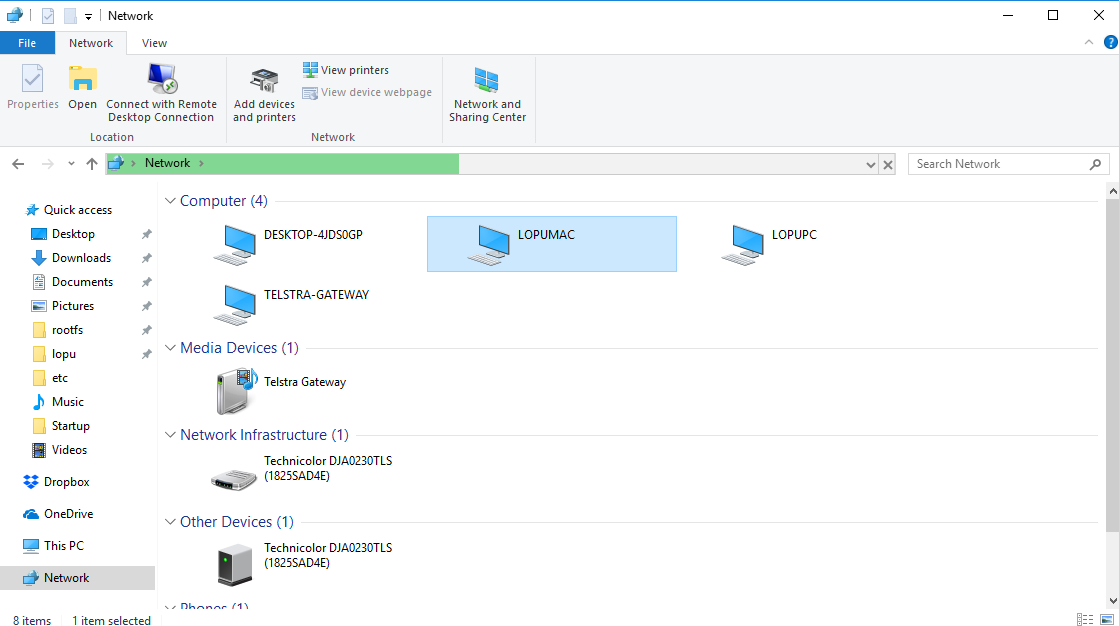
Task: Open the address bar history dropdown
Action: (x=872, y=163)
